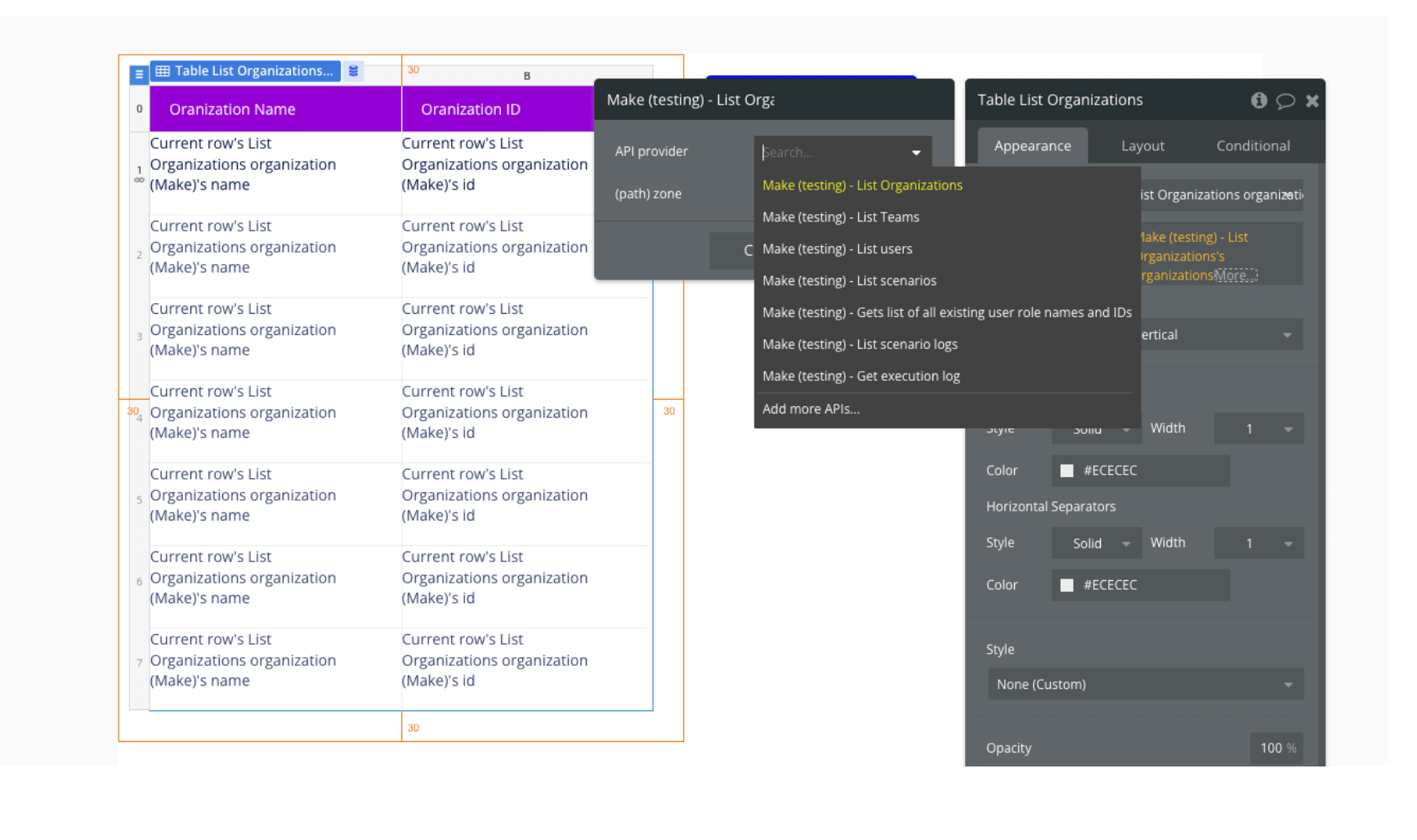Viewport: 1417px width, 840px height.
Task: Switch to the Layout tab
Action: click(x=1142, y=145)
